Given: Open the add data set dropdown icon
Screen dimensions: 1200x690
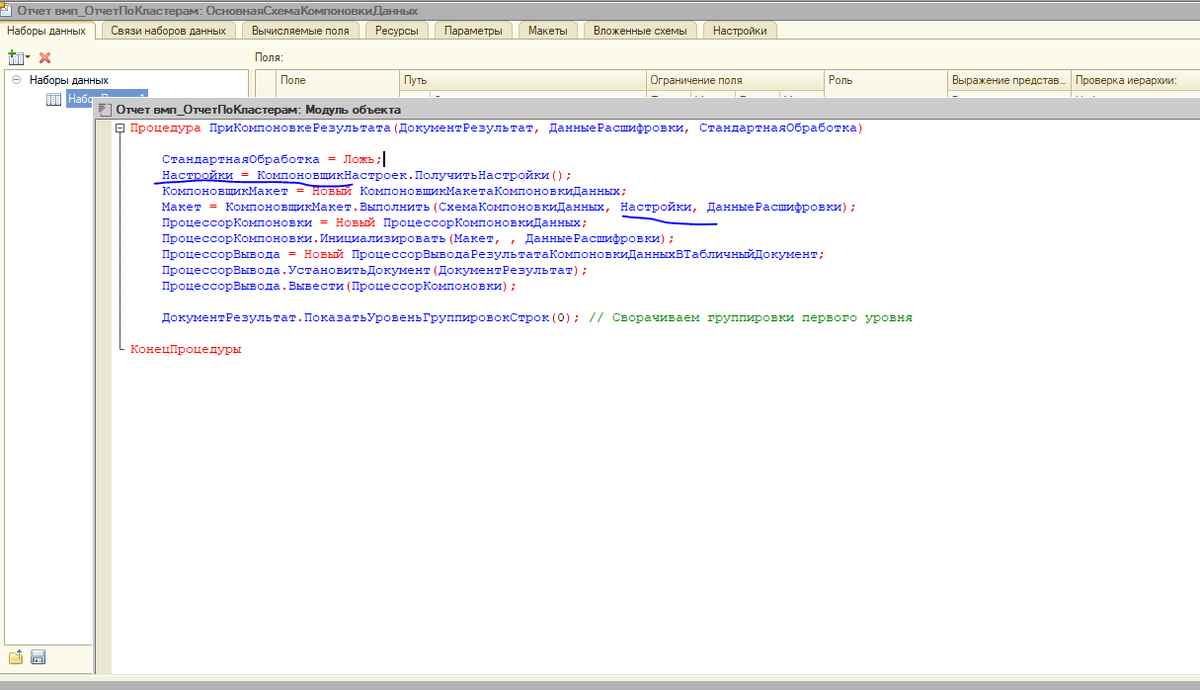Looking at the screenshot, I should click(x=19, y=58).
